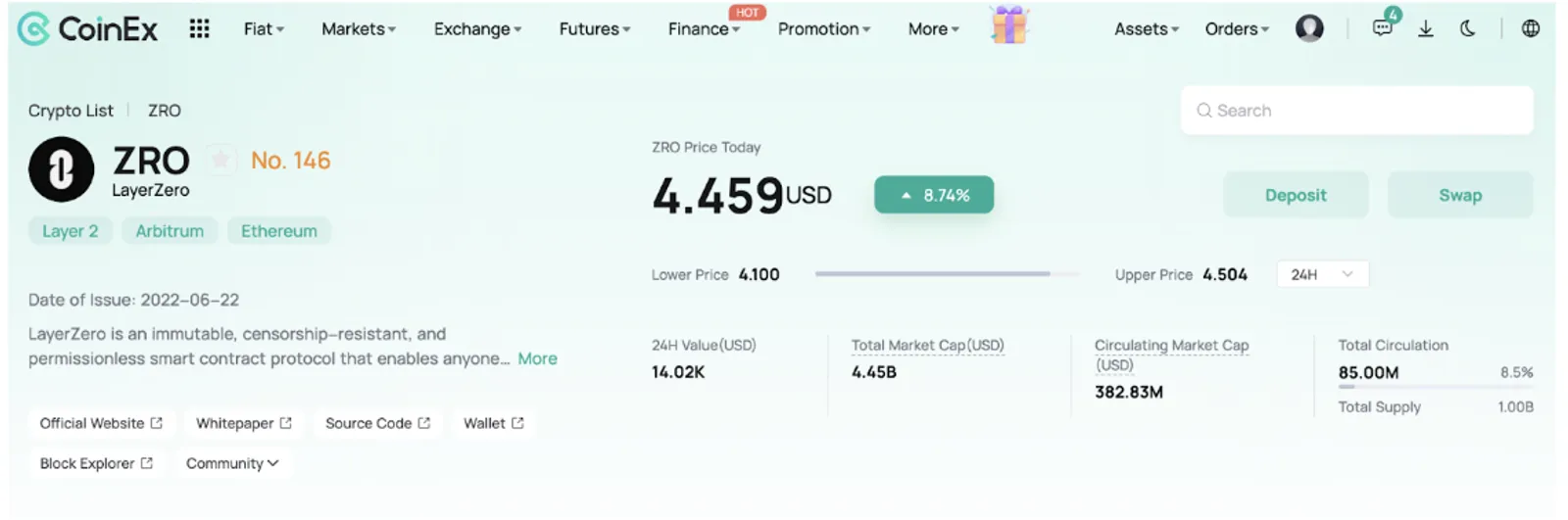
Task: Click the Swap button
Action: (x=1460, y=195)
